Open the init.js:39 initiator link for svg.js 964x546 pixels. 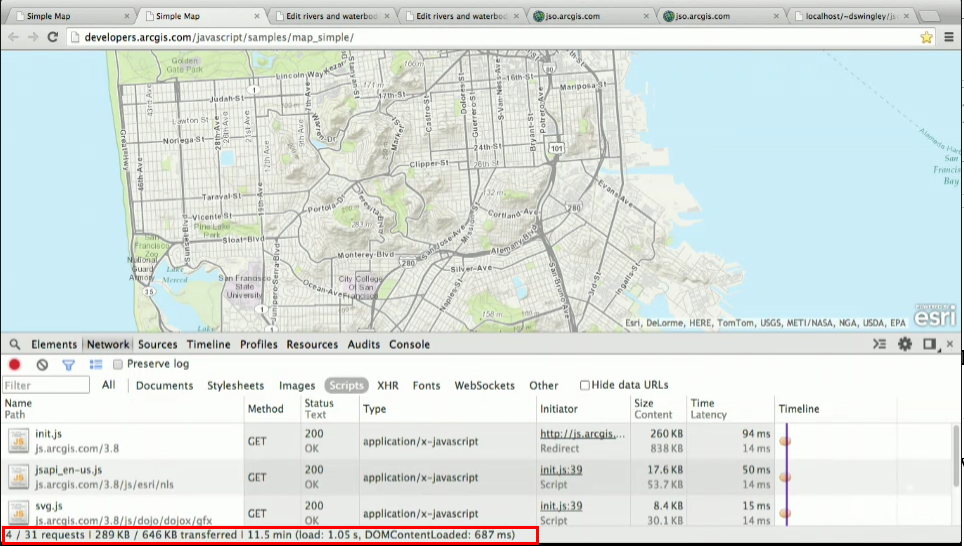pyautogui.click(x=561, y=506)
